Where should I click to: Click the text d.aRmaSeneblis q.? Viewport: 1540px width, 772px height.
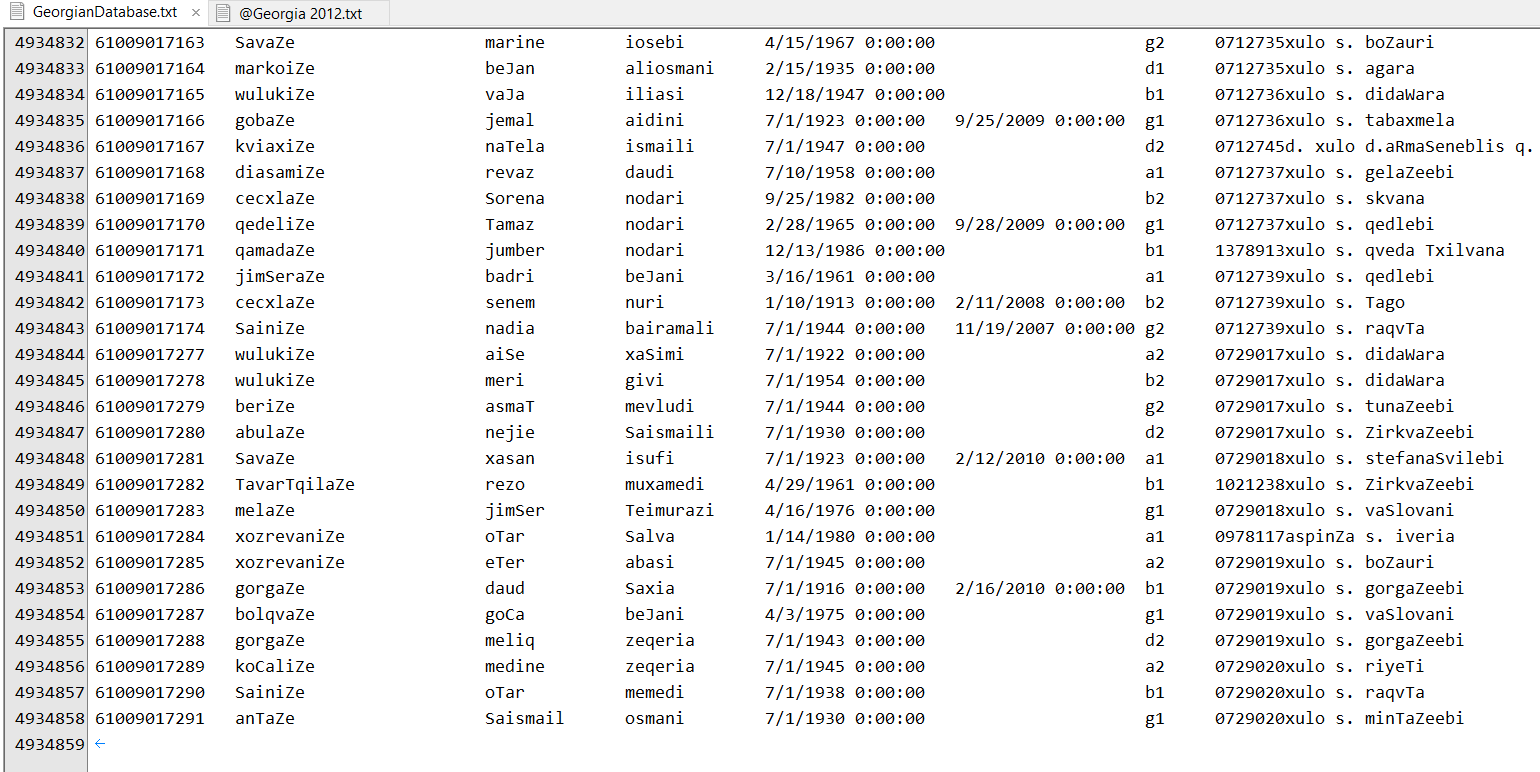pos(1450,146)
